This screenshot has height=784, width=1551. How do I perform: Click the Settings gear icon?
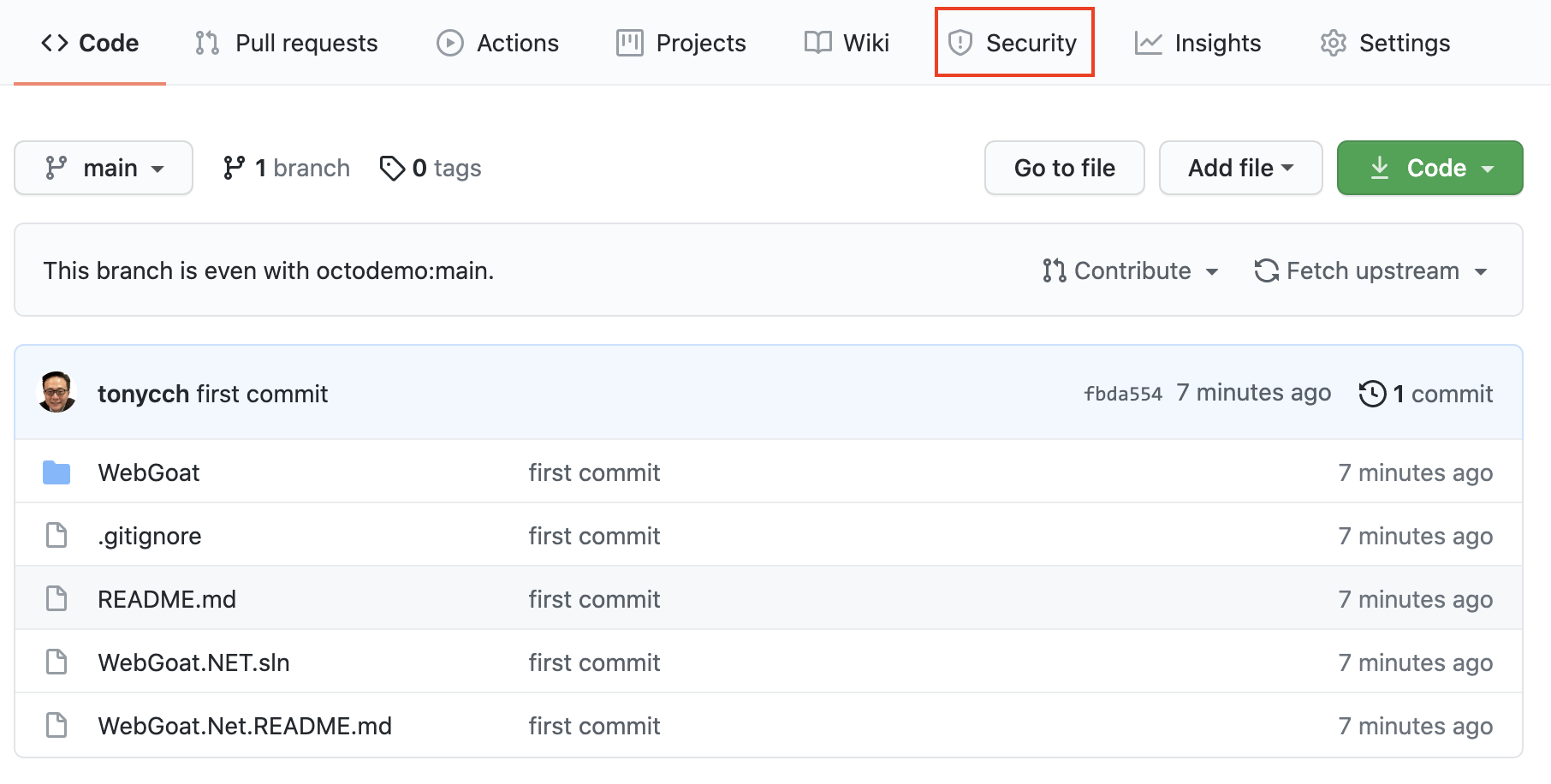1333,43
